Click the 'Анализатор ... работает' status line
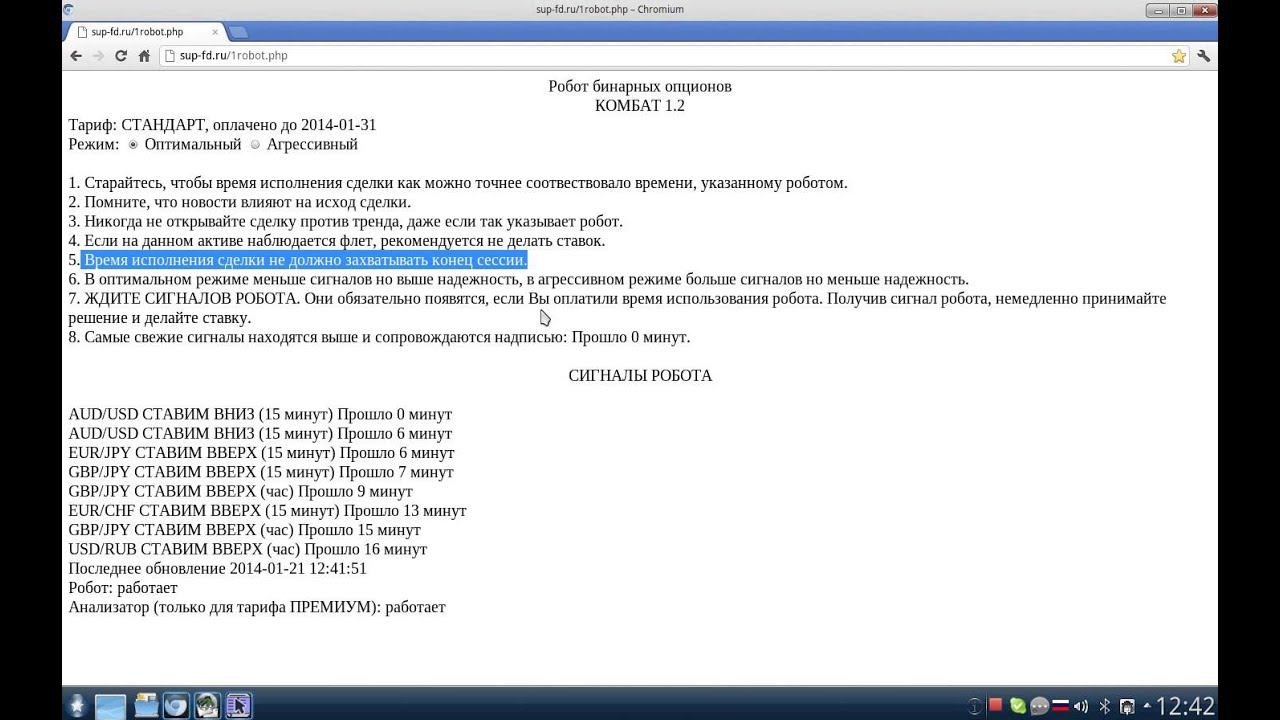The width and height of the screenshot is (1280, 720). [257, 606]
